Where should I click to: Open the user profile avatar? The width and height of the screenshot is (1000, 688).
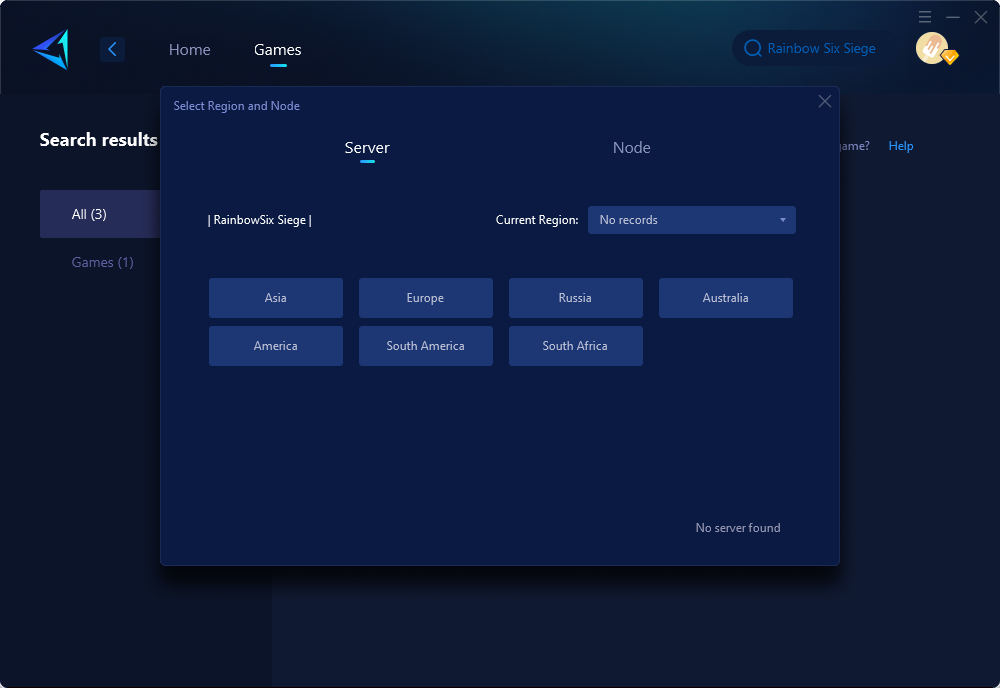(932, 48)
